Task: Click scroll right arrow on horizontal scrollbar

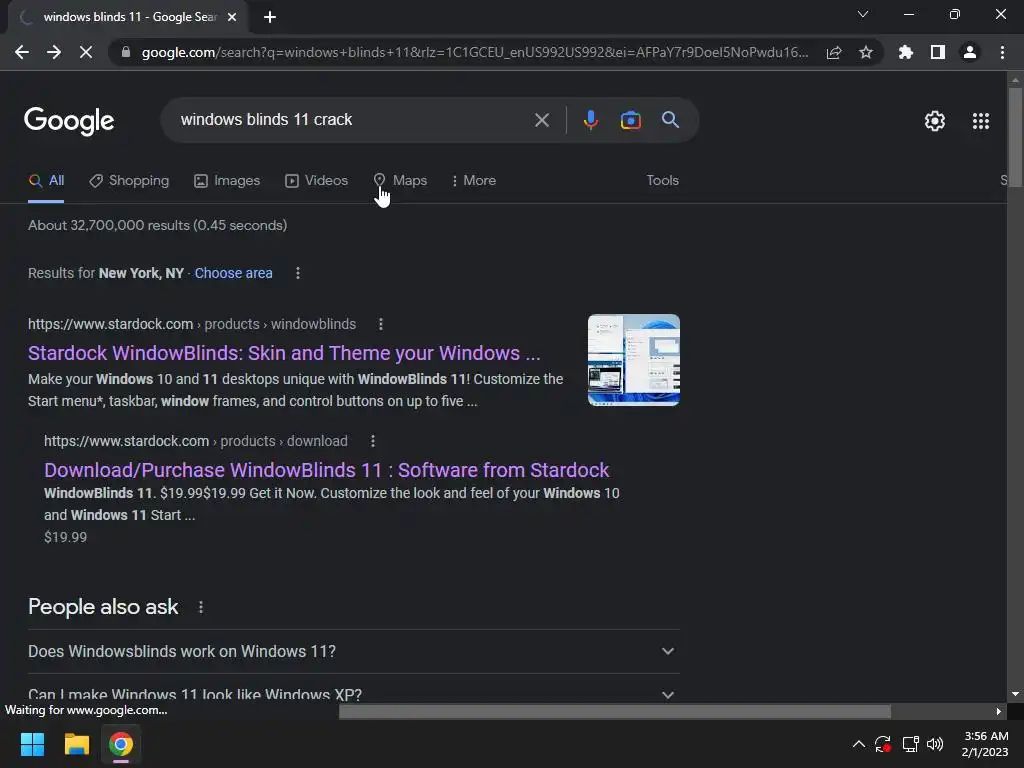Action: 999,711
